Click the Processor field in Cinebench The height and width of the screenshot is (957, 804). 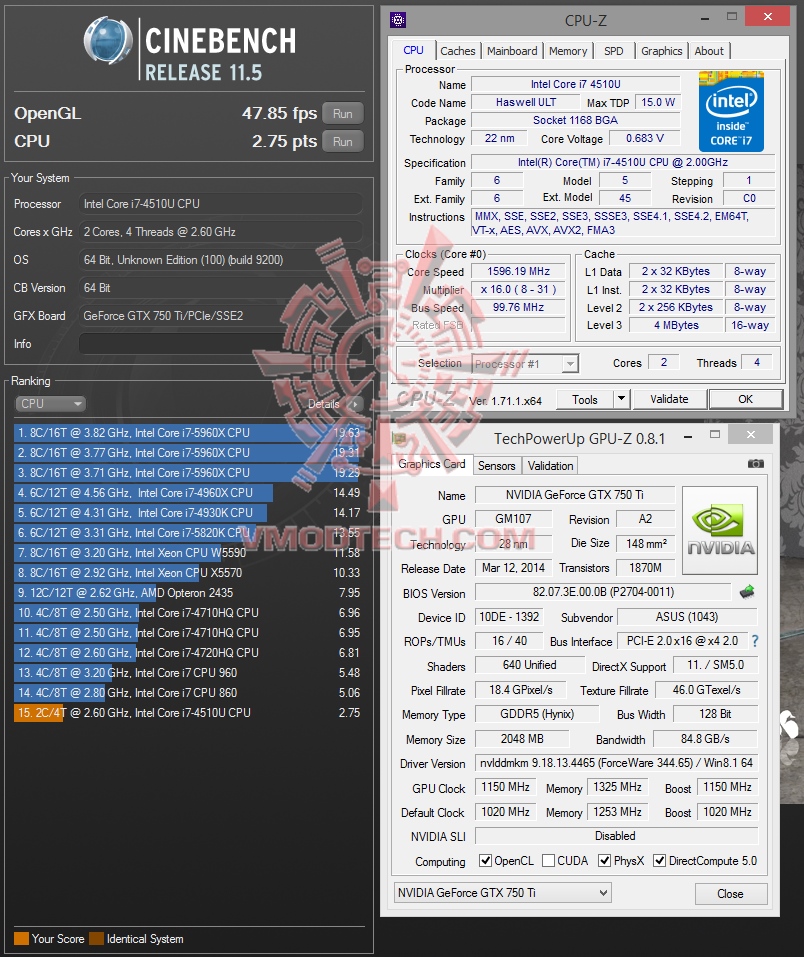(220, 204)
